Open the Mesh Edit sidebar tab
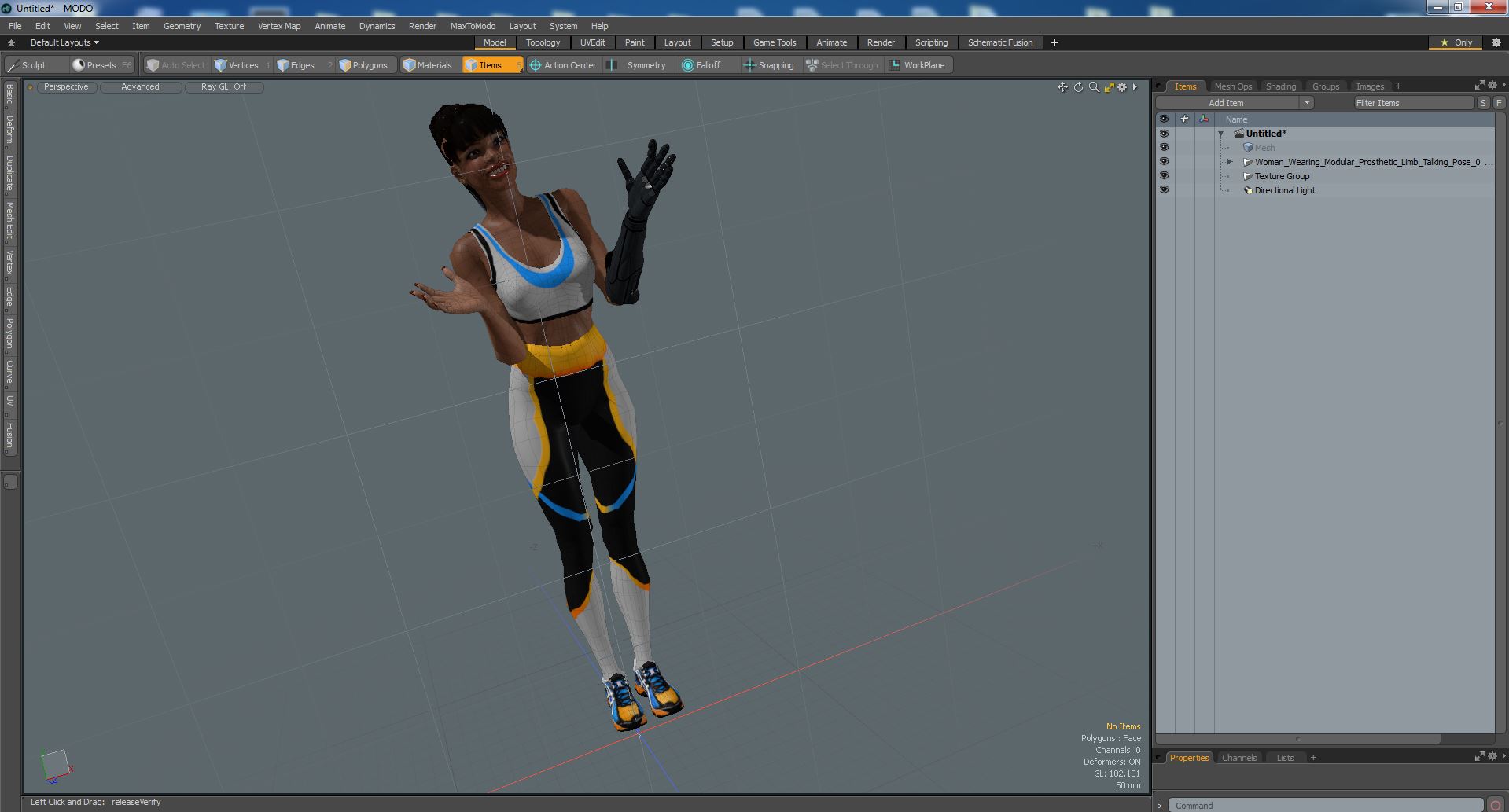Image resolution: width=1509 pixels, height=812 pixels. pos(9,221)
